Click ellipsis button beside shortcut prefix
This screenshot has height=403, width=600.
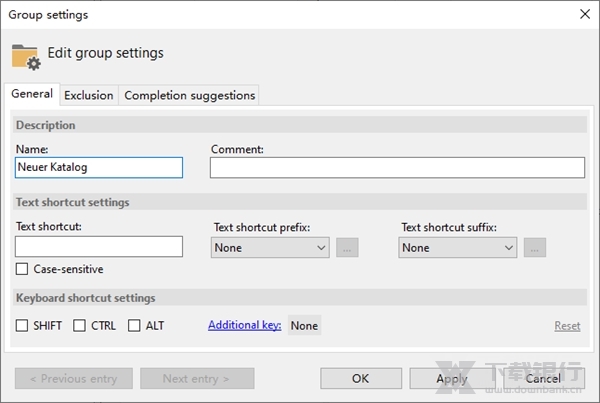click(x=347, y=247)
